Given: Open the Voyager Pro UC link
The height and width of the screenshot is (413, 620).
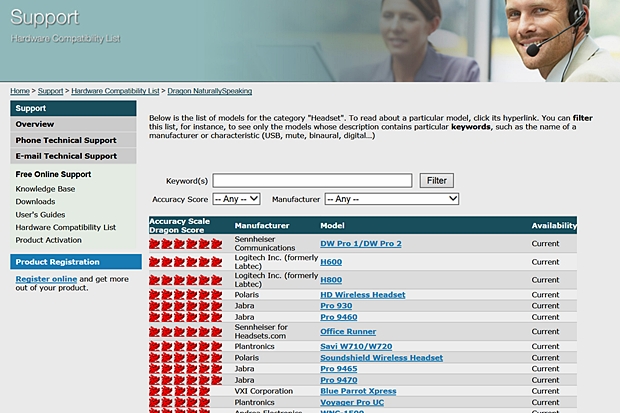Looking at the screenshot, I should pos(352,402).
